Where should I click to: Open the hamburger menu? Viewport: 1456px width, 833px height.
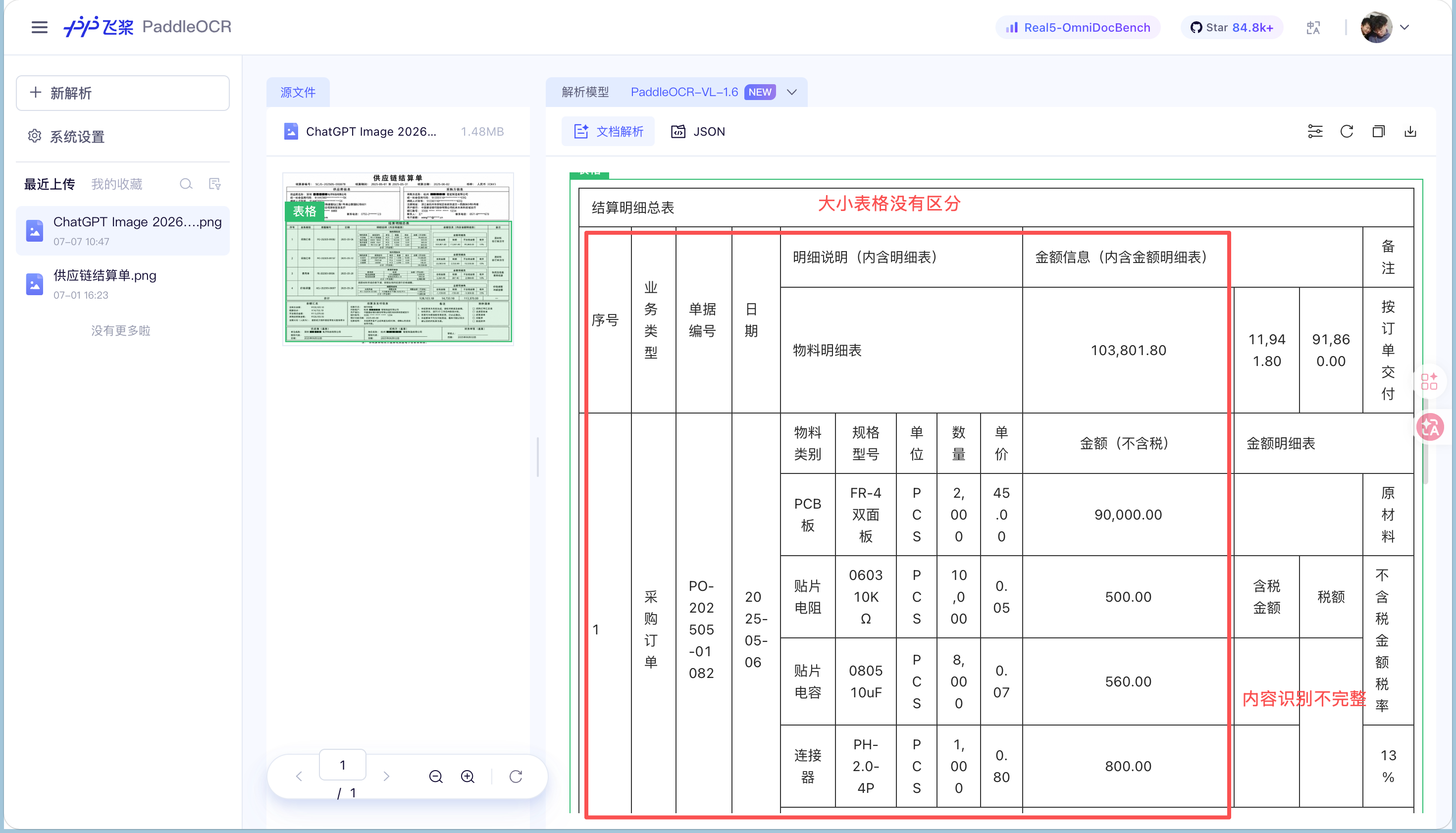[40, 27]
